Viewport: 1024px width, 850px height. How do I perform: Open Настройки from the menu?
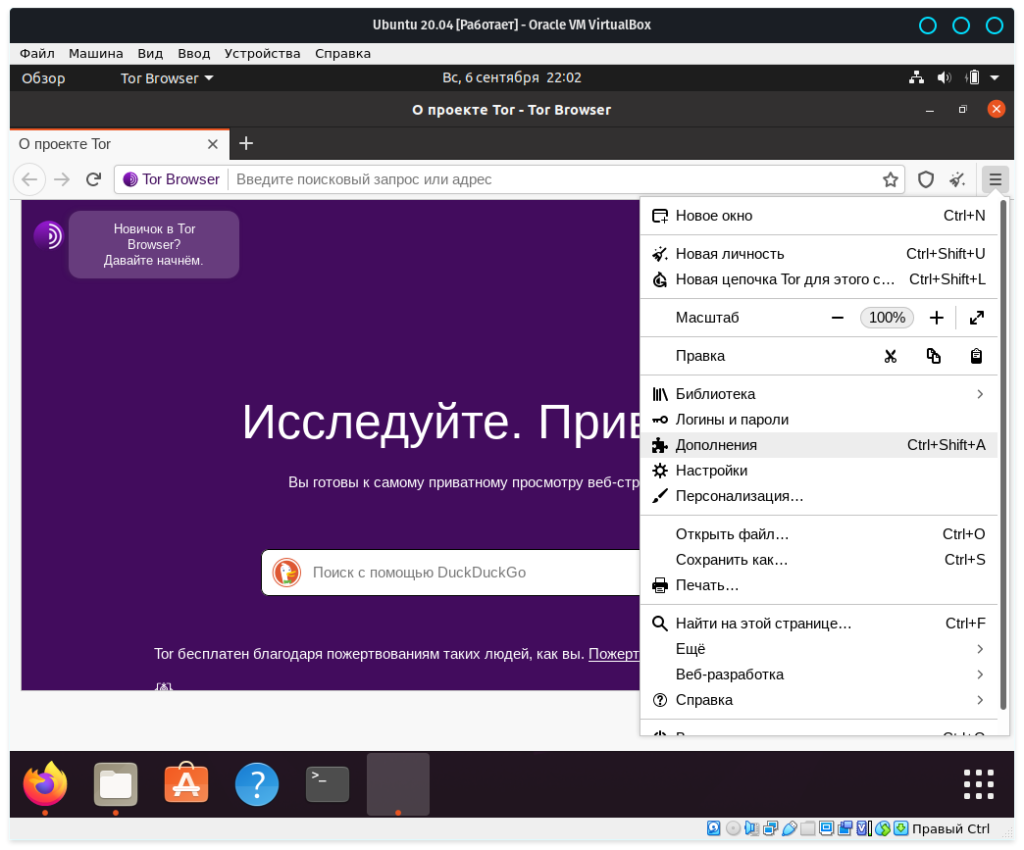click(x=711, y=471)
